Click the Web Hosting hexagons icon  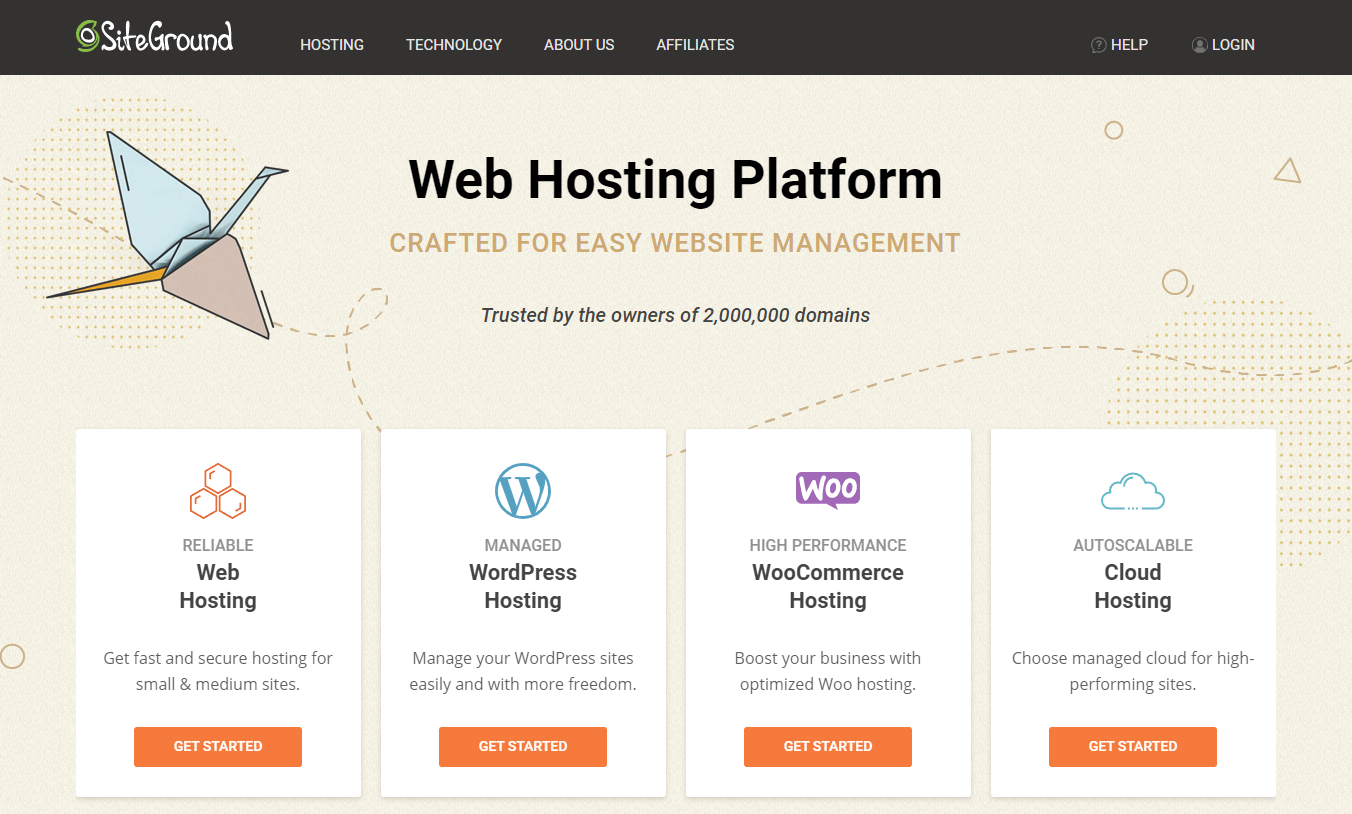218,491
